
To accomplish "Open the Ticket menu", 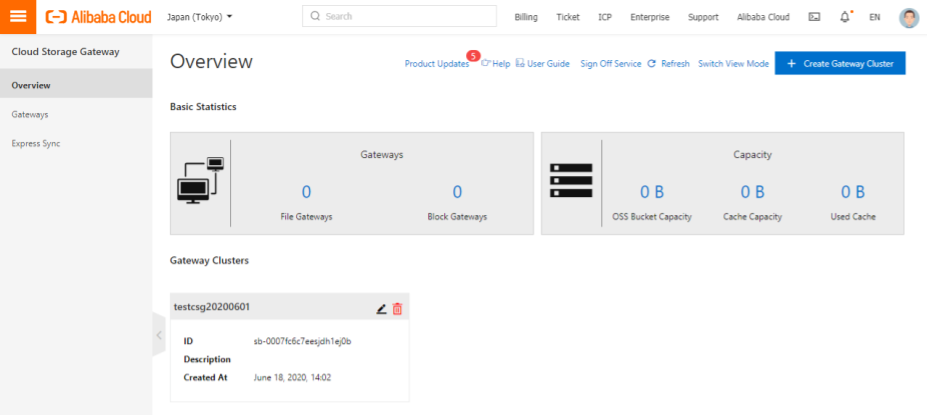I will point(568,17).
